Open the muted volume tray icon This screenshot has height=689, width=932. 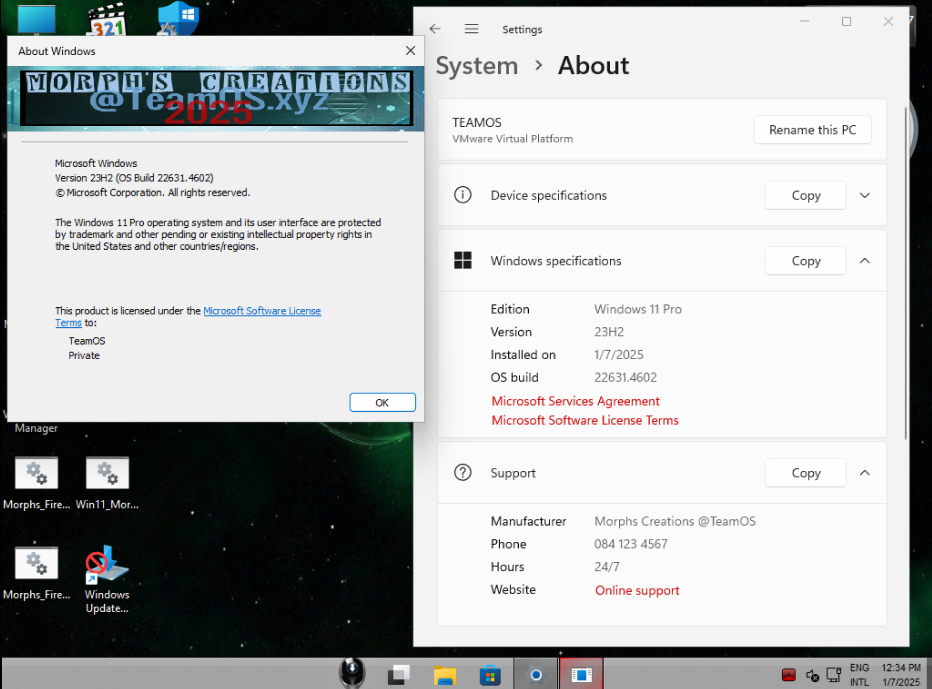tap(813, 675)
